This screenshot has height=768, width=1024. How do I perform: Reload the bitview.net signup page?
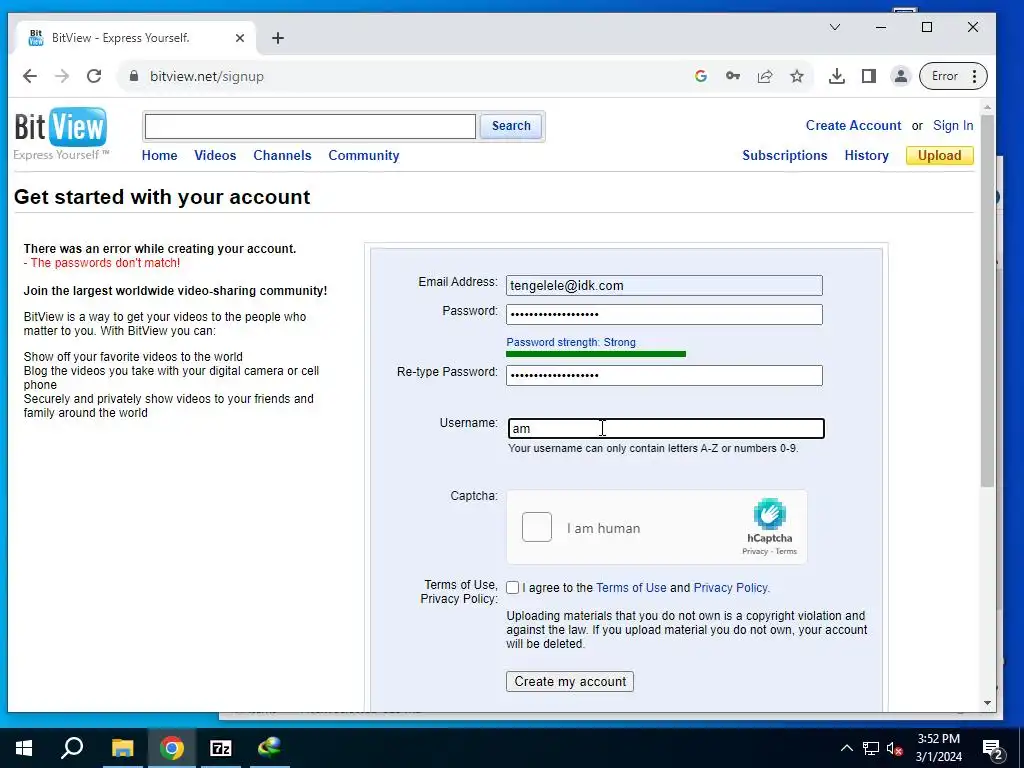pyautogui.click(x=94, y=76)
